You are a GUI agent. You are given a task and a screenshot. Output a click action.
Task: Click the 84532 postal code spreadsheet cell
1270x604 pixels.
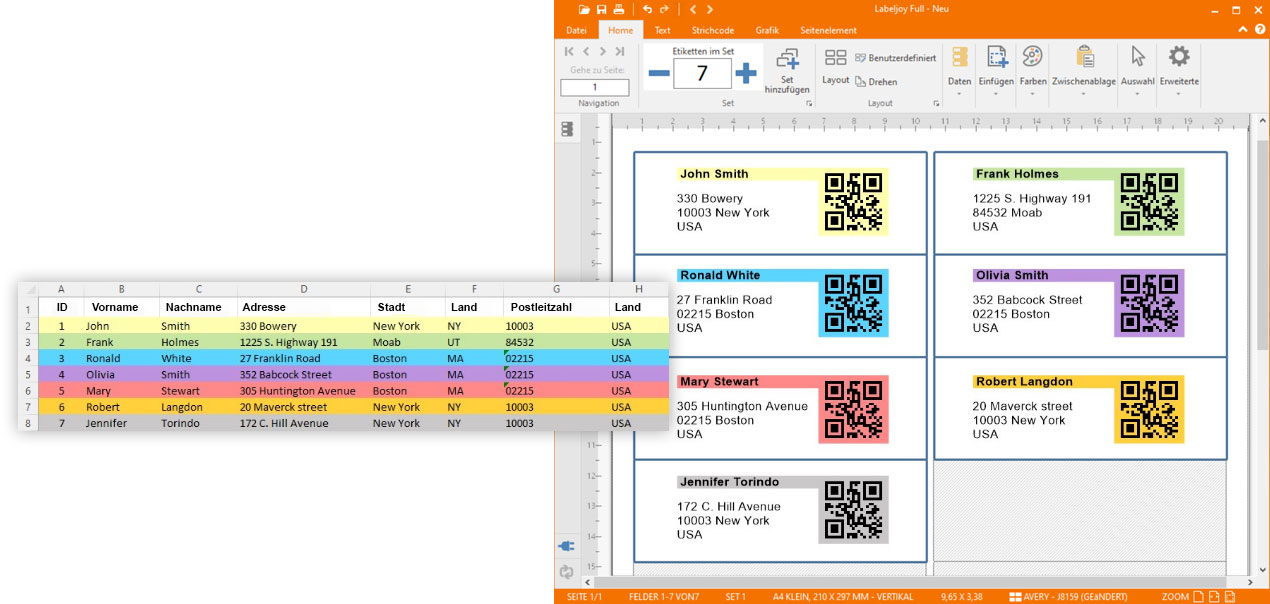point(556,342)
